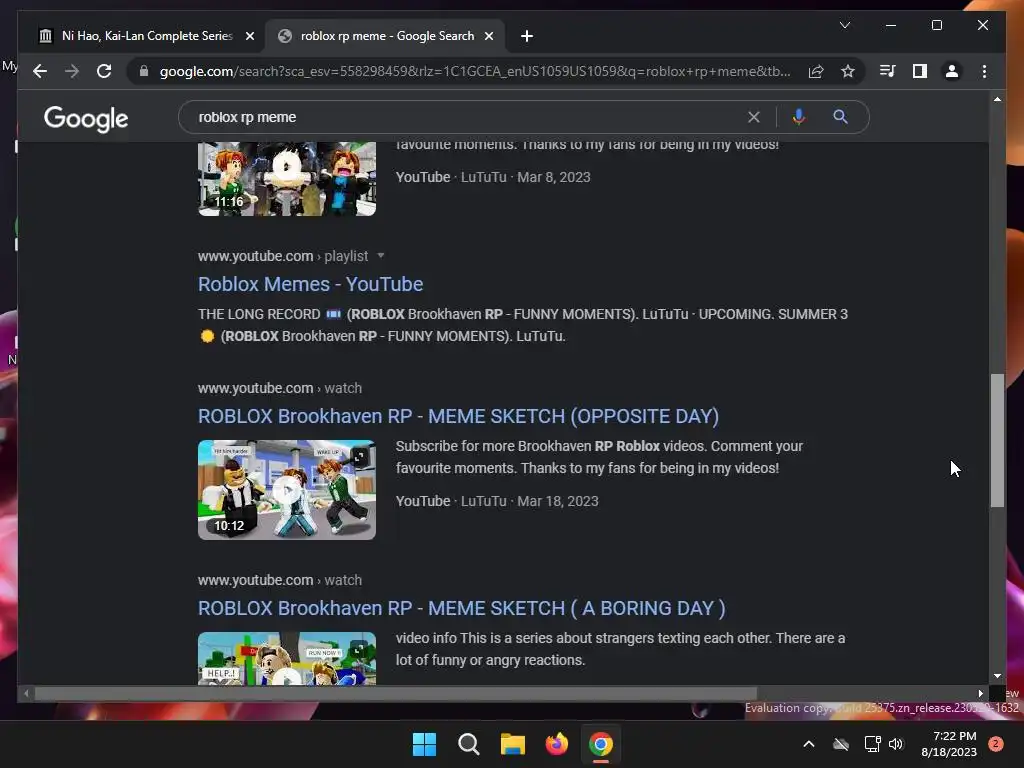
Task: Click the Google logo
Action: point(86,118)
